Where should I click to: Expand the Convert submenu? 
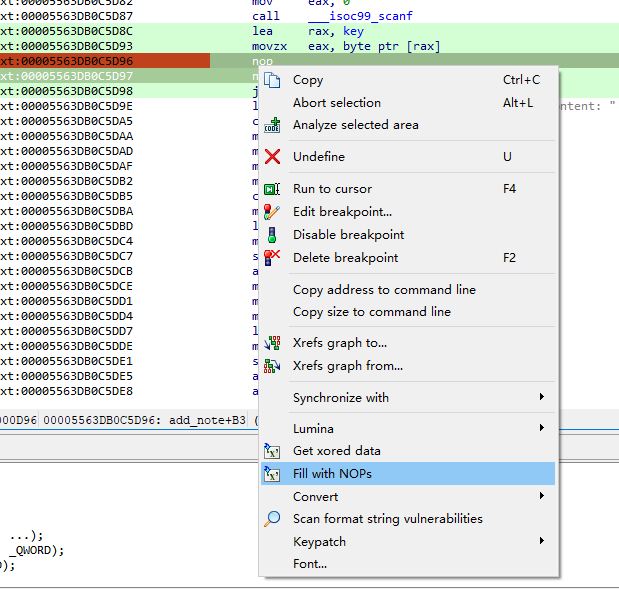click(408, 497)
